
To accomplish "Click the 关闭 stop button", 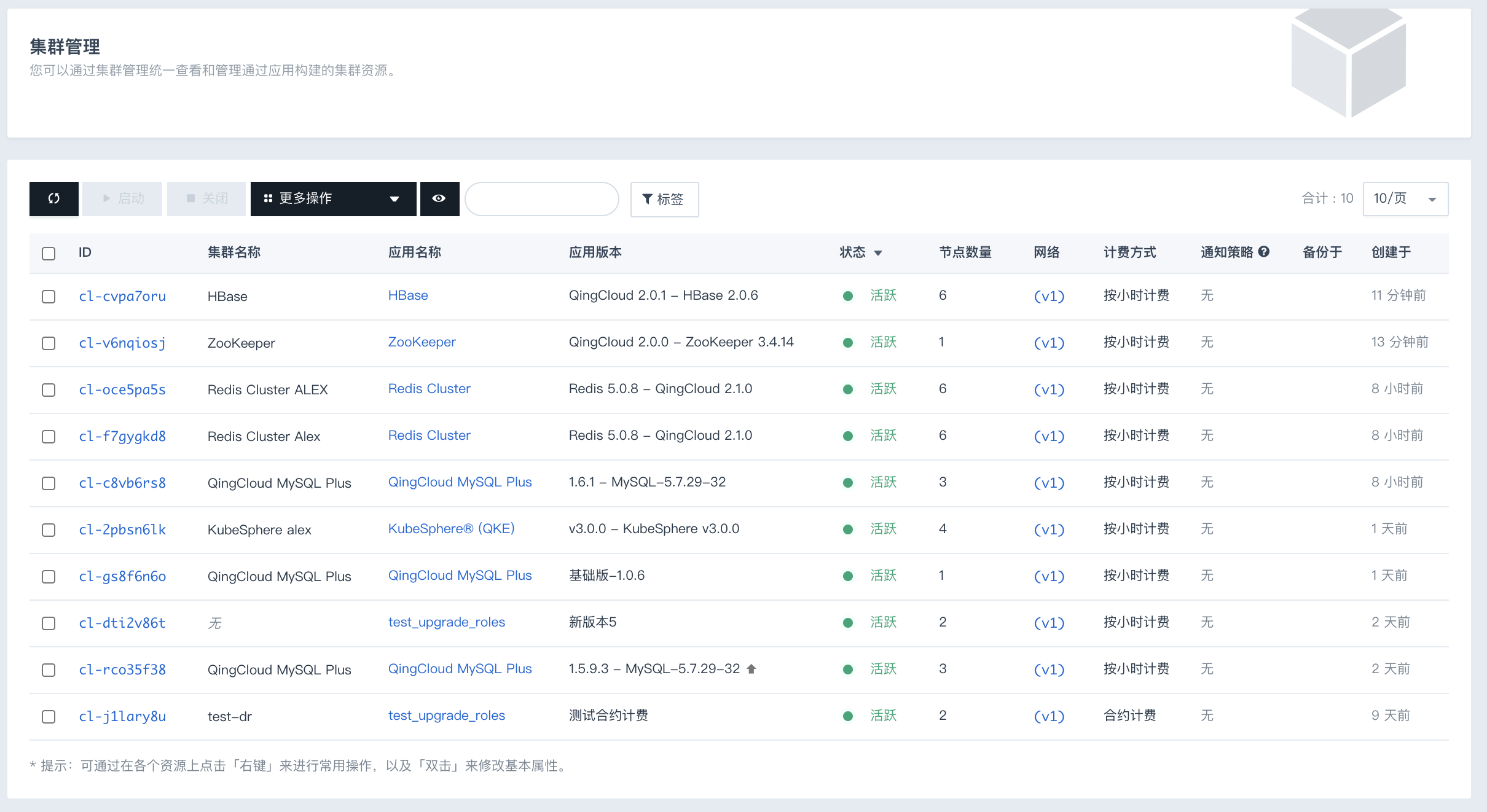I will click(206, 198).
